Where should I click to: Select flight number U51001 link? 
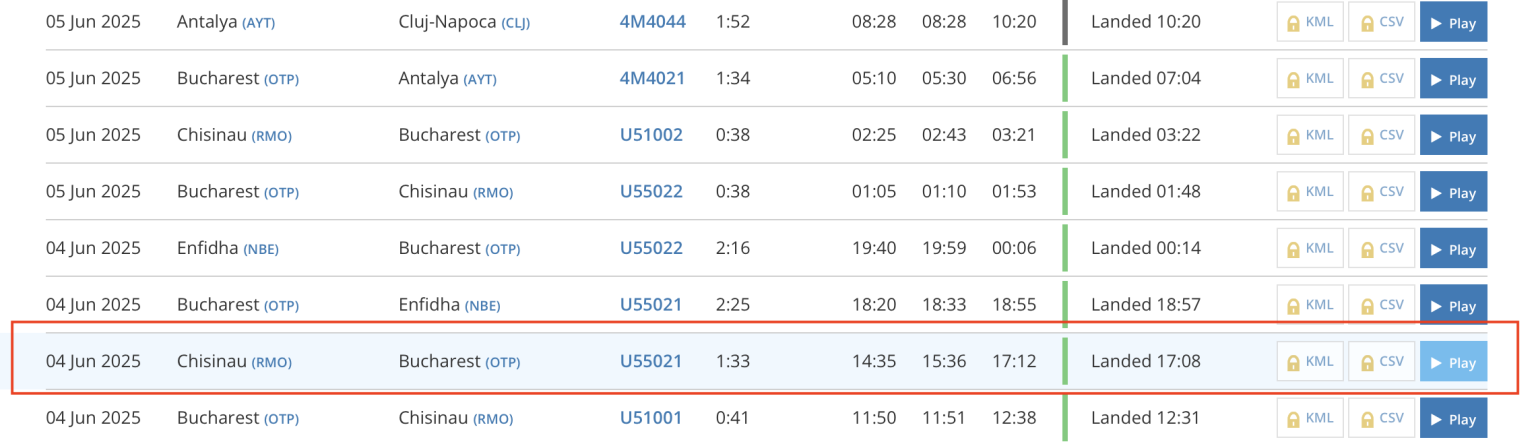[x=651, y=418]
